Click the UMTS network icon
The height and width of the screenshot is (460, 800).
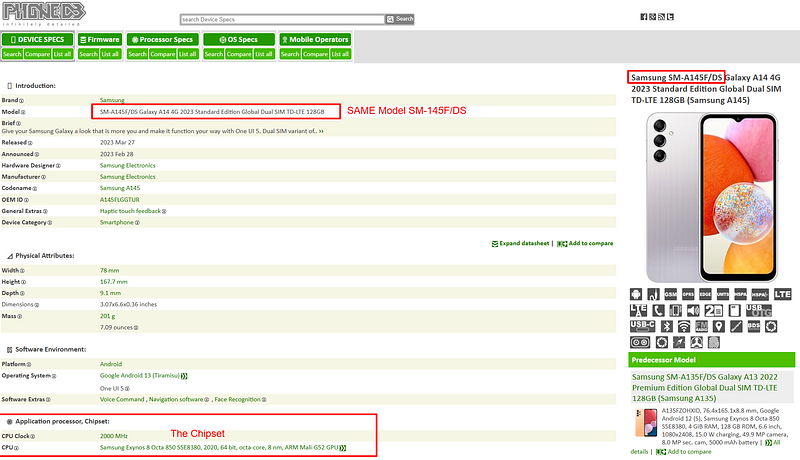coord(722,294)
